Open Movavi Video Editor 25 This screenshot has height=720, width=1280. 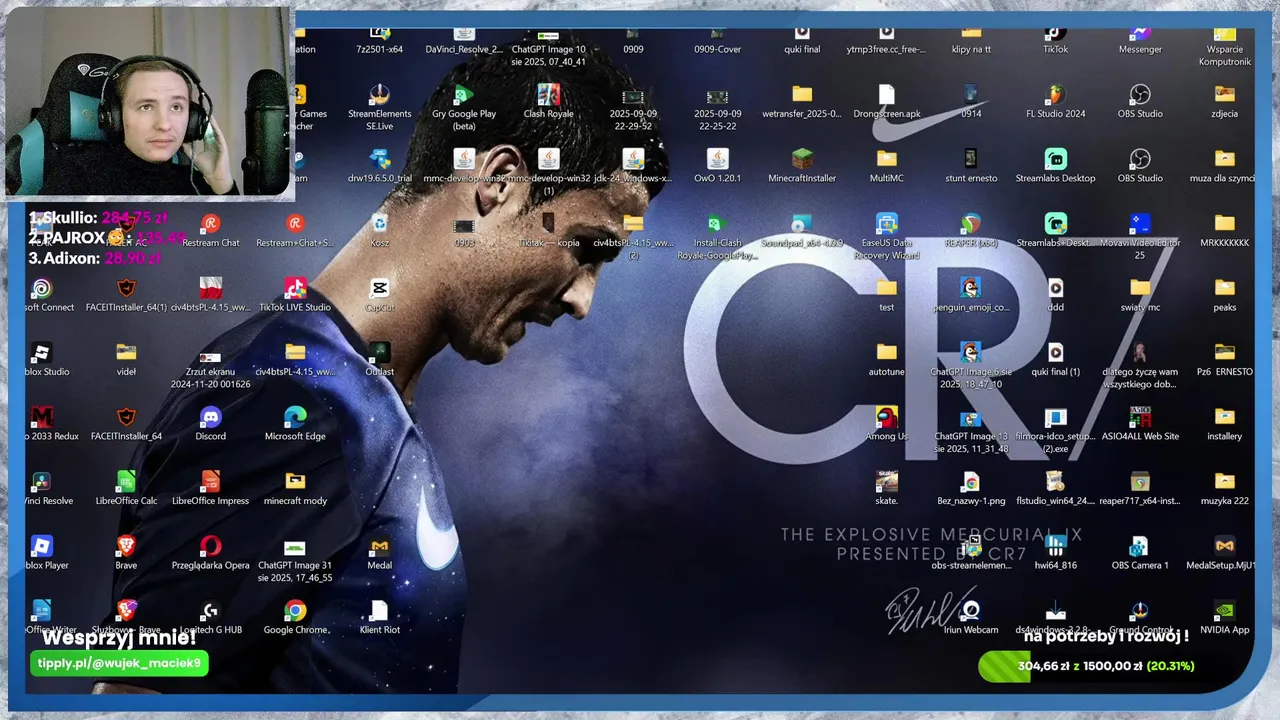1140,236
